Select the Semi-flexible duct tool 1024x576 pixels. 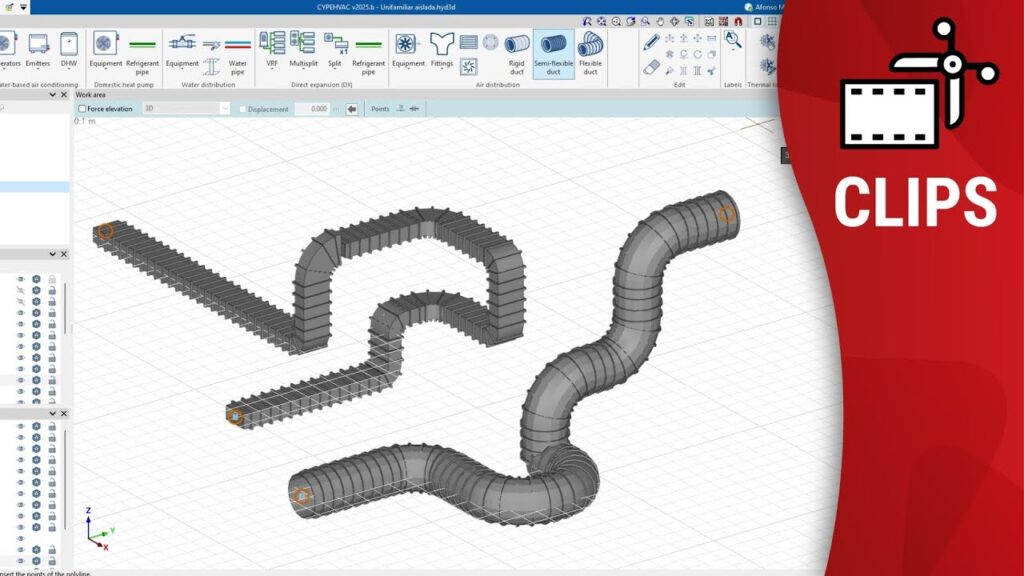point(553,52)
